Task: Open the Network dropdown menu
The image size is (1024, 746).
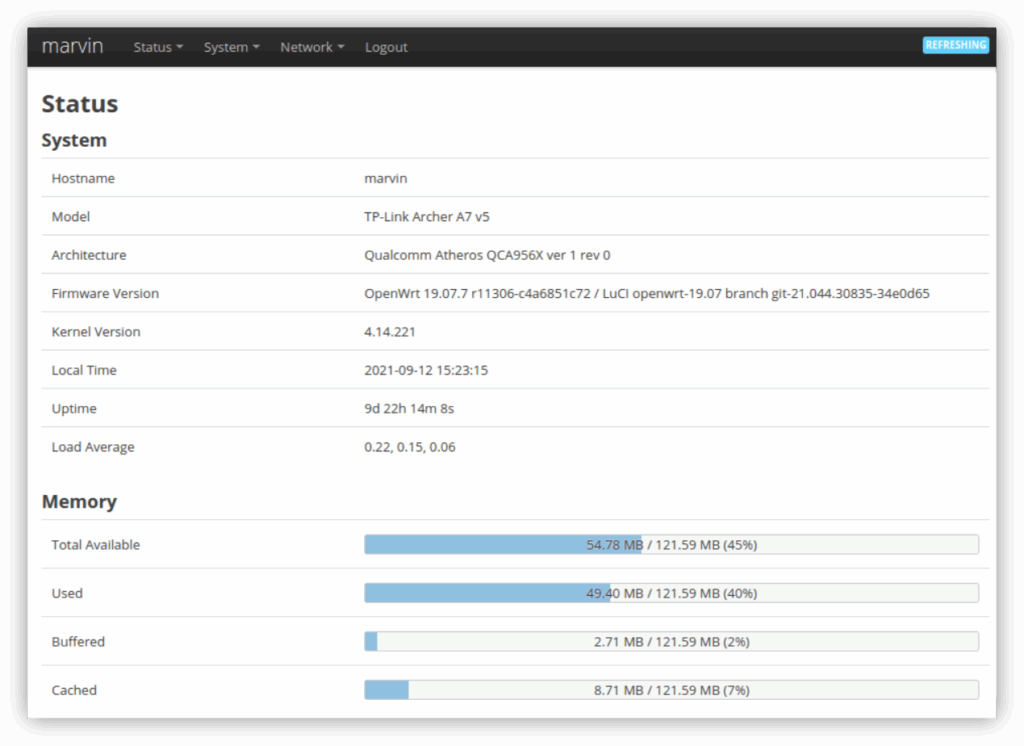Action: (312, 47)
